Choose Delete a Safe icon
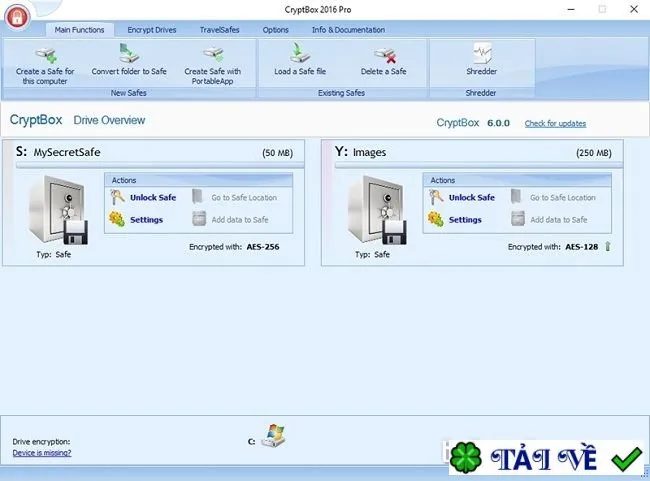Viewport: 650px width, 481px height. click(384, 56)
